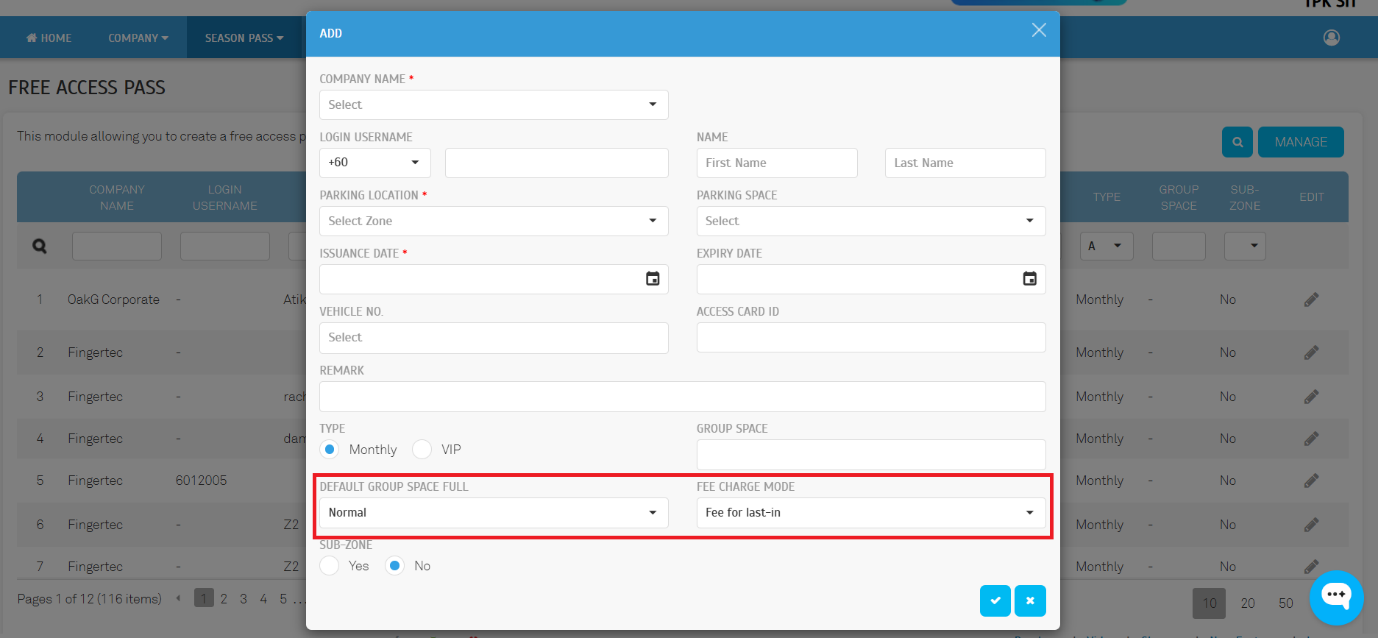Cancel the form with the blue X button

tap(1030, 600)
